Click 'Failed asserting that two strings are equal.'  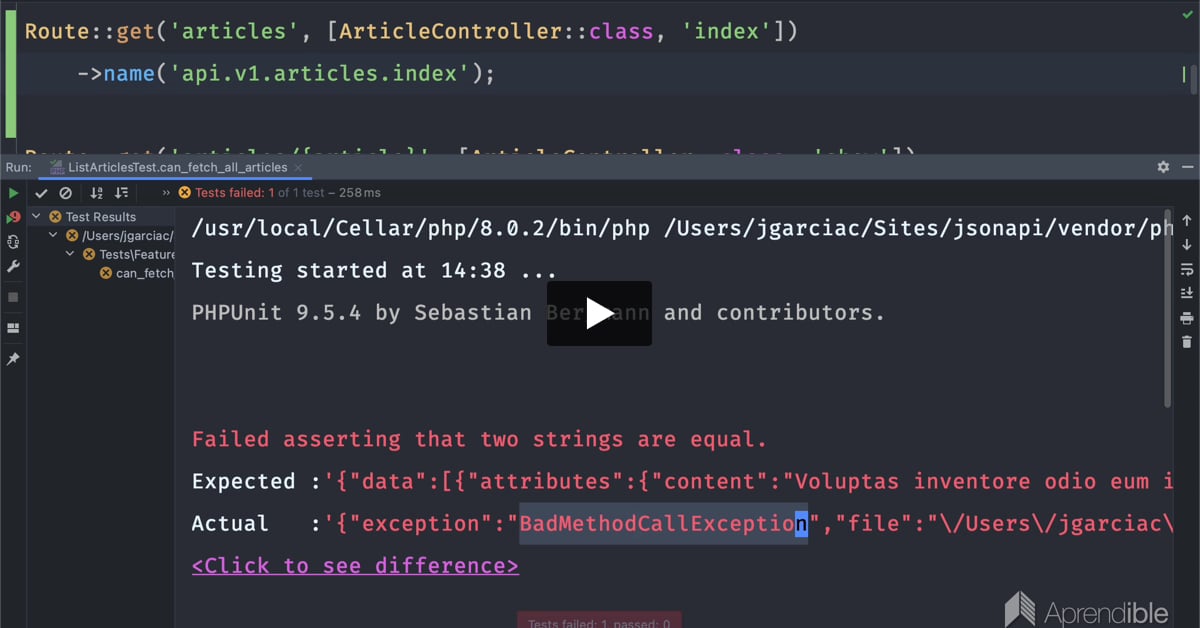479,439
